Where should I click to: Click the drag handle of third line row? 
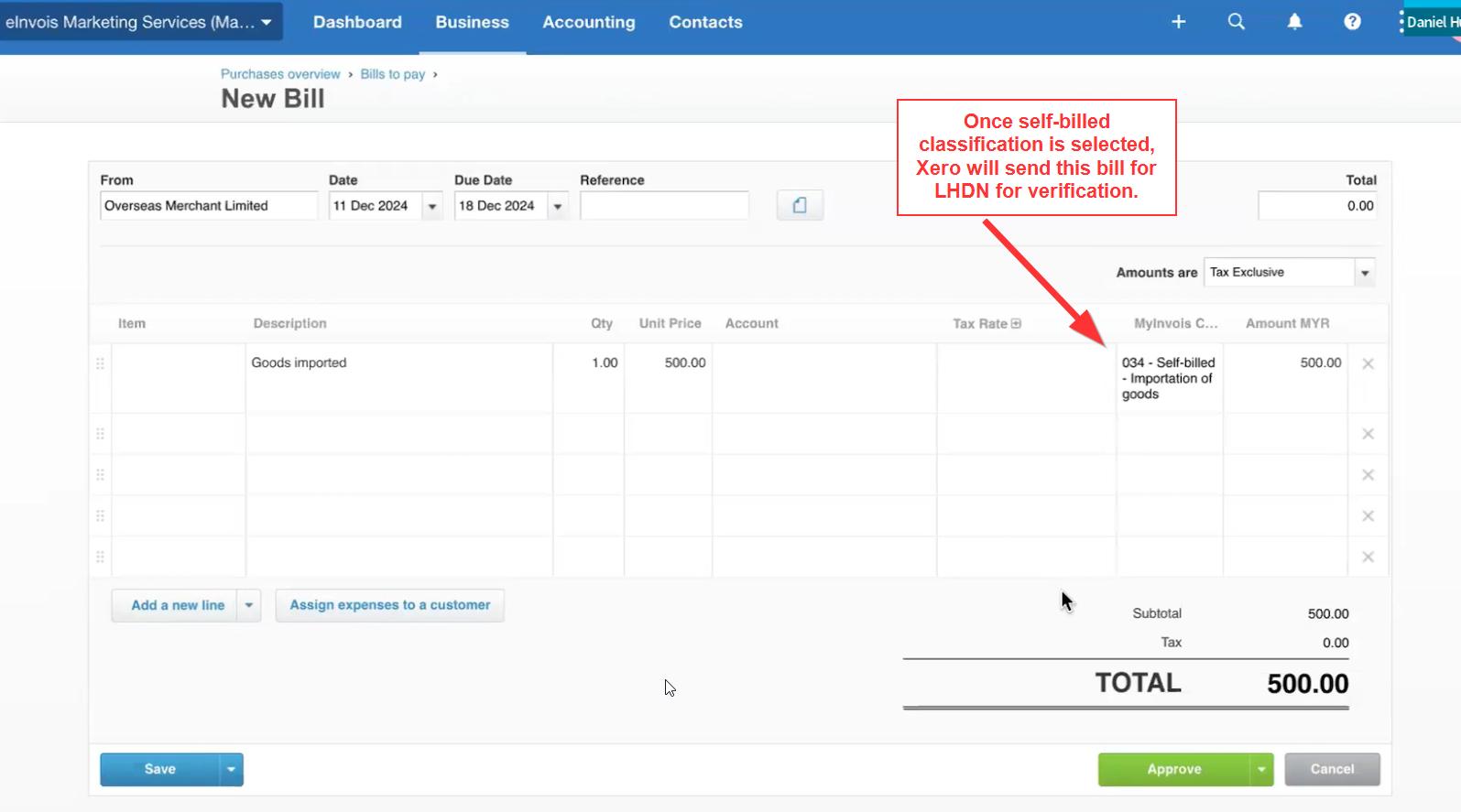[100, 475]
